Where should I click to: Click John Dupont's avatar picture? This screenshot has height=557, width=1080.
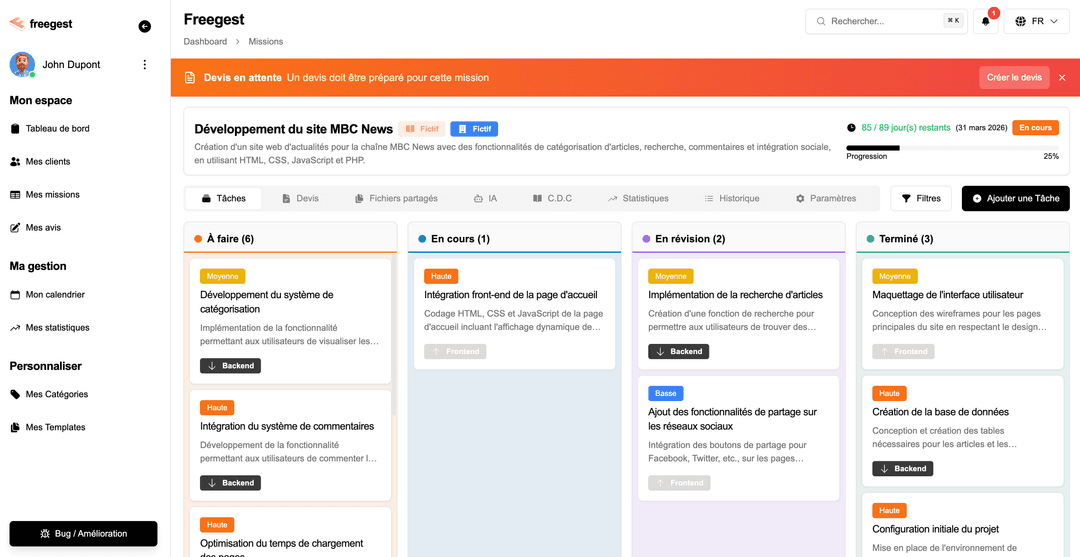pos(22,65)
